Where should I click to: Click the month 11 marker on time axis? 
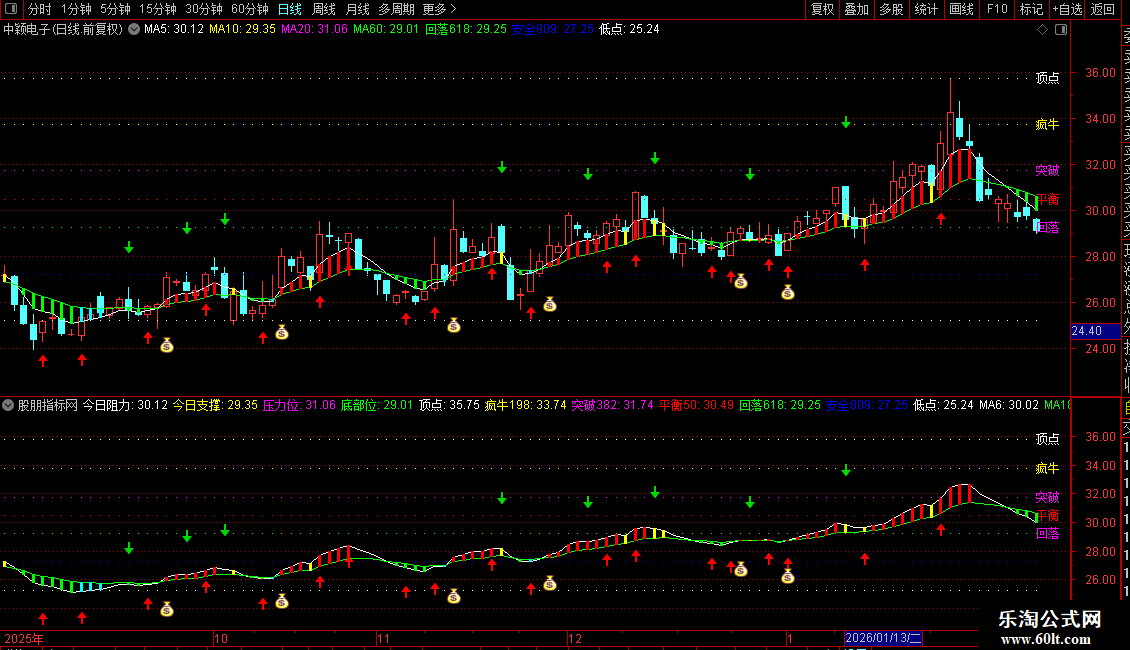(383, 638)
